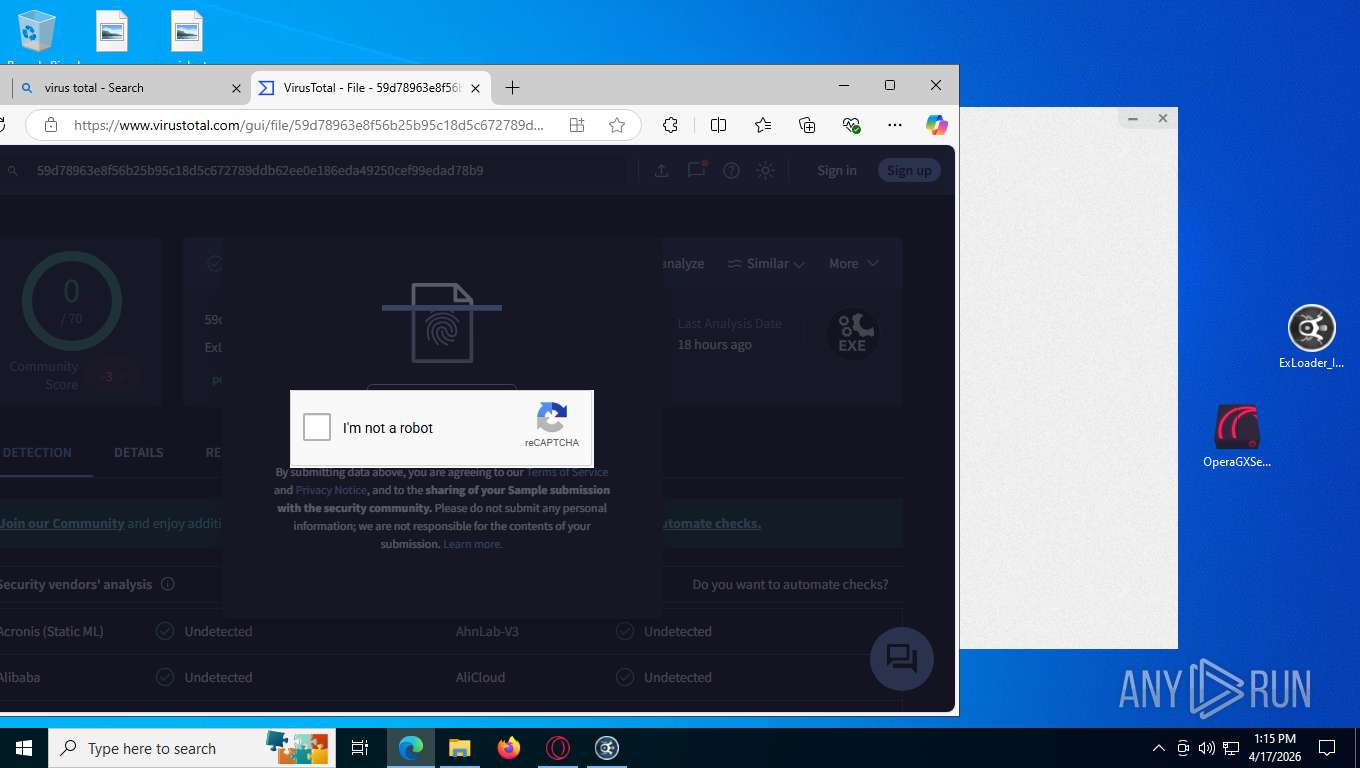Viewport: 1360px width, 768px height.
Task: Click Do you want to automate checks?
Action: point(790,584)
